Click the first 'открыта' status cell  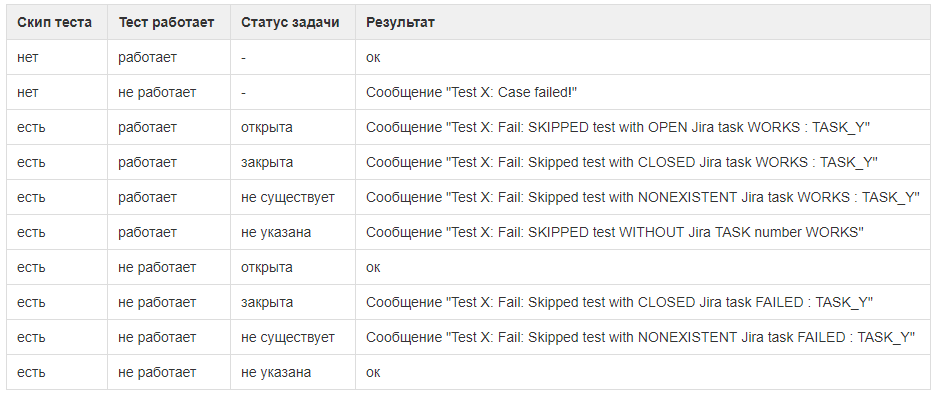coord(267,128)
